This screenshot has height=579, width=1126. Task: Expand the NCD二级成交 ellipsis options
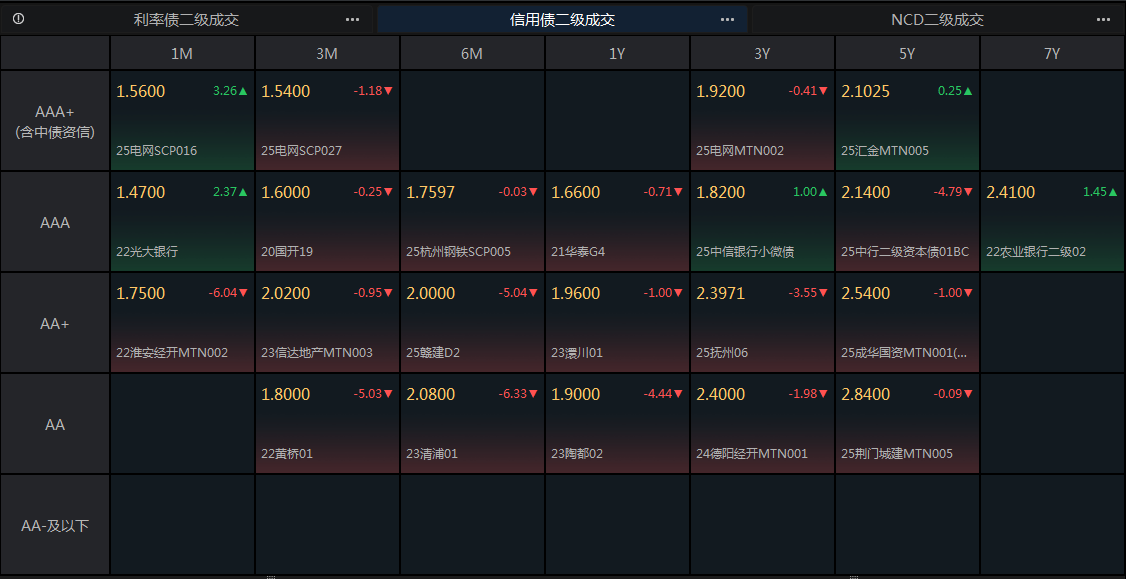tap(1103, 19)
